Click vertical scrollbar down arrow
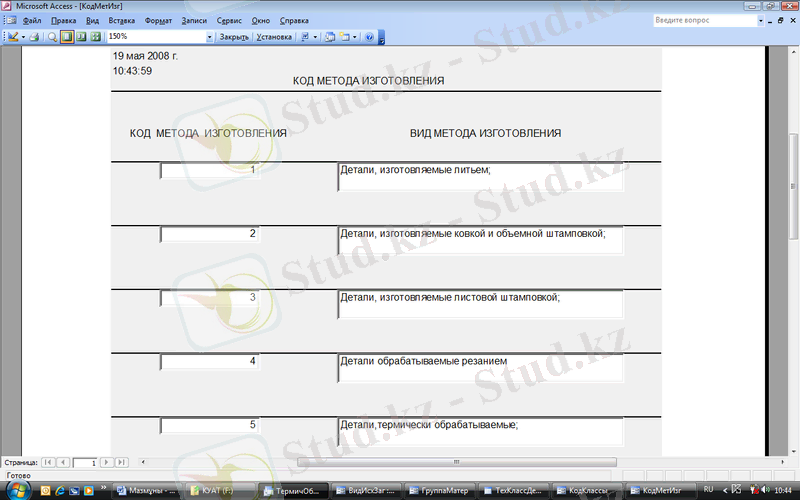The image size is (800, 500). click(793, 452)
